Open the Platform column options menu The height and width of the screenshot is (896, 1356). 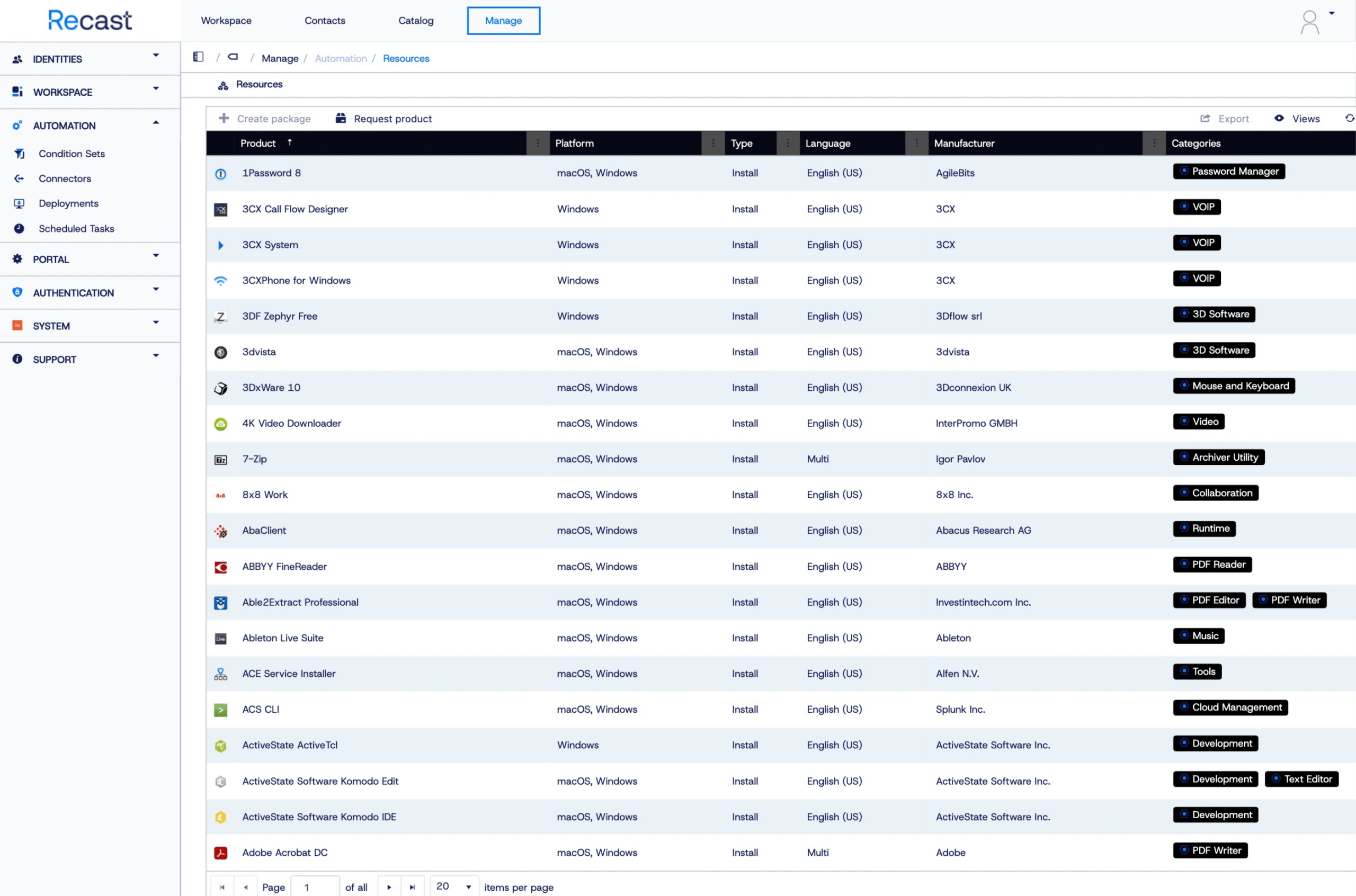[713, 144]
